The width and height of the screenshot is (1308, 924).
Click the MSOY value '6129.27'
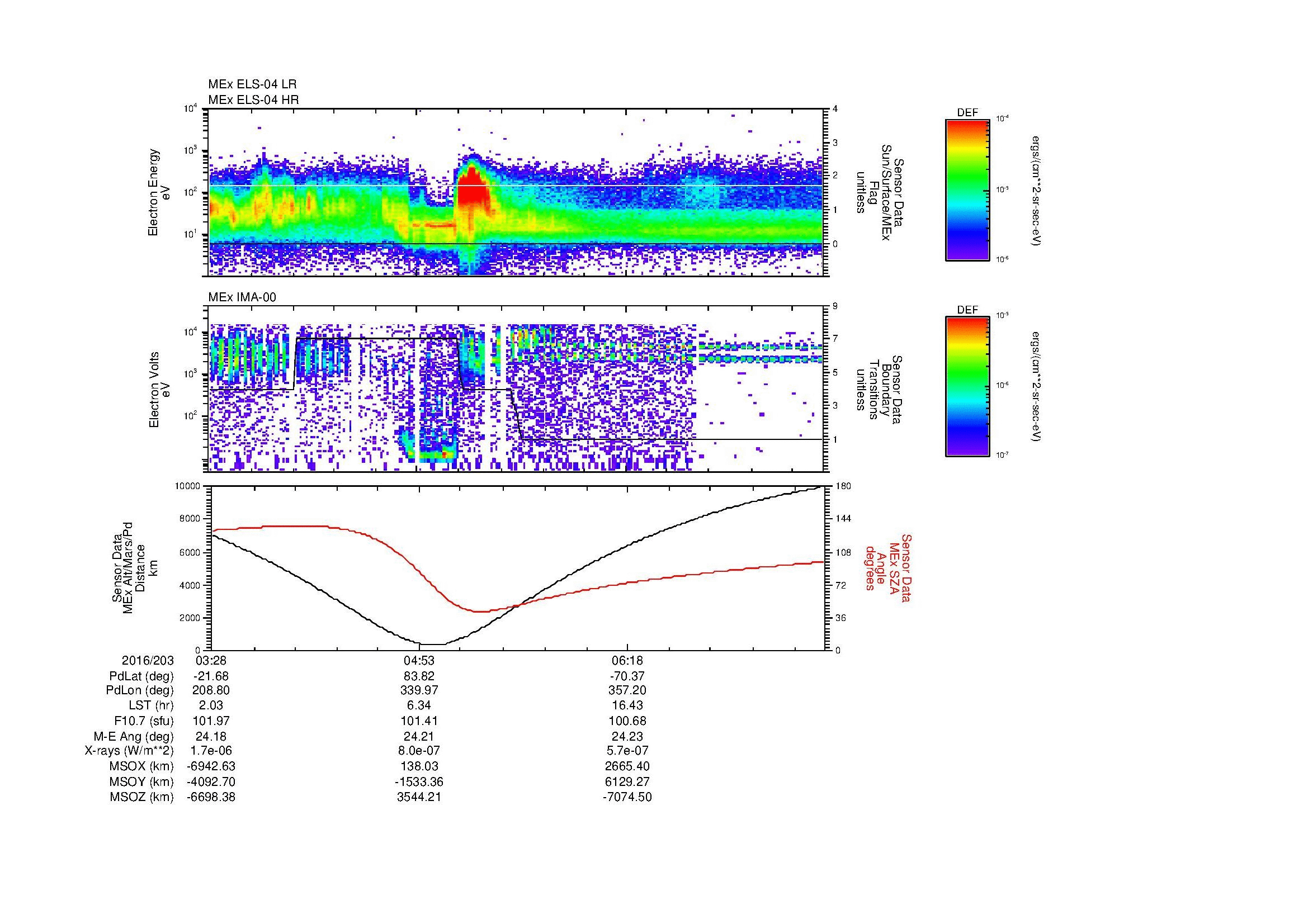pos(627,781)
